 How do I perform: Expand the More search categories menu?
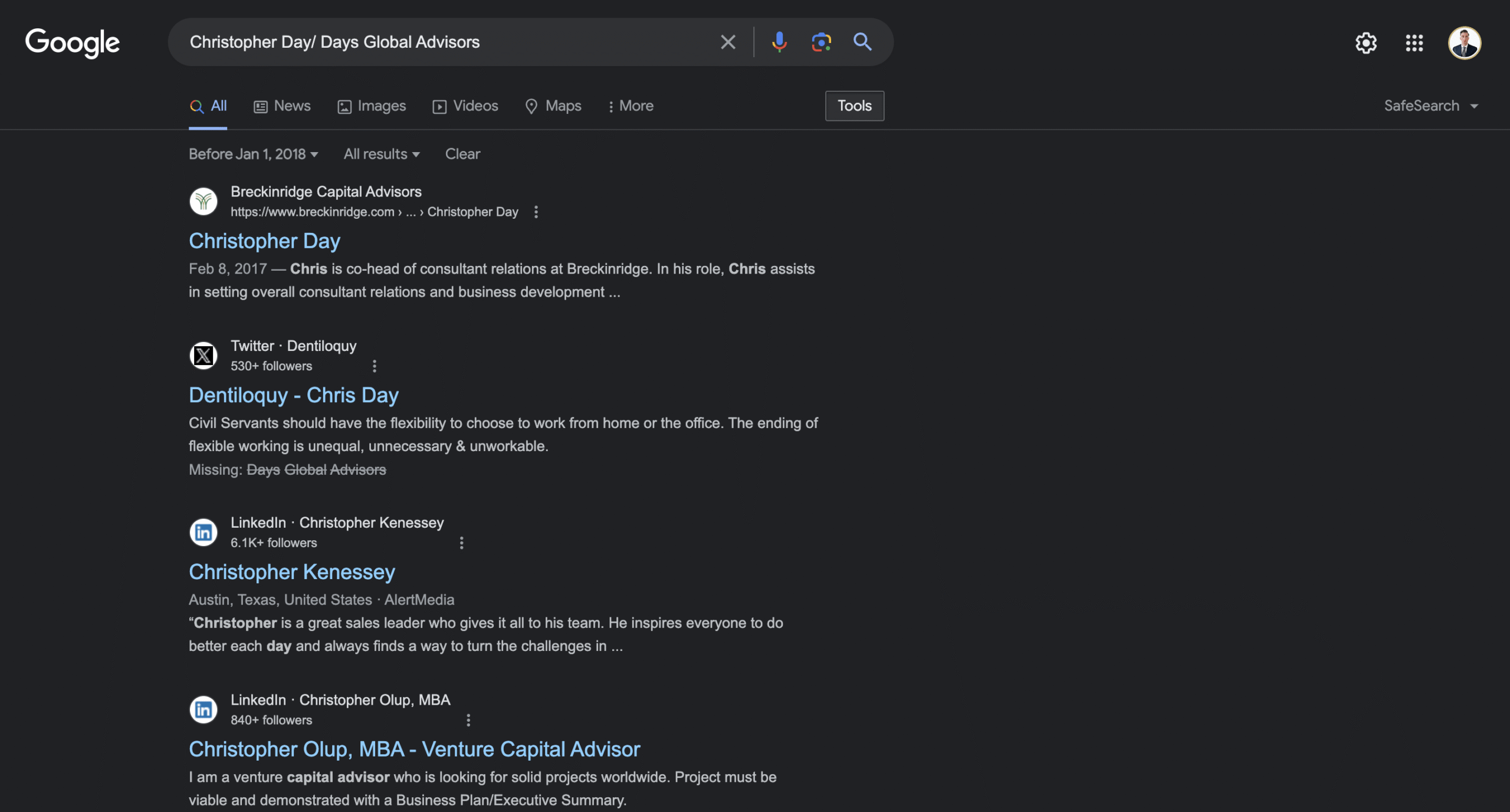point(631,106)
